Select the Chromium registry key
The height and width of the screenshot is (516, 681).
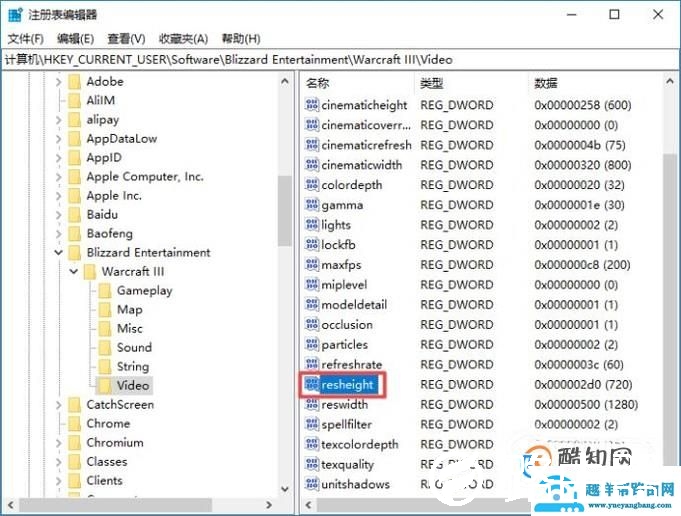pyautogui.click(x=115, y=443)
